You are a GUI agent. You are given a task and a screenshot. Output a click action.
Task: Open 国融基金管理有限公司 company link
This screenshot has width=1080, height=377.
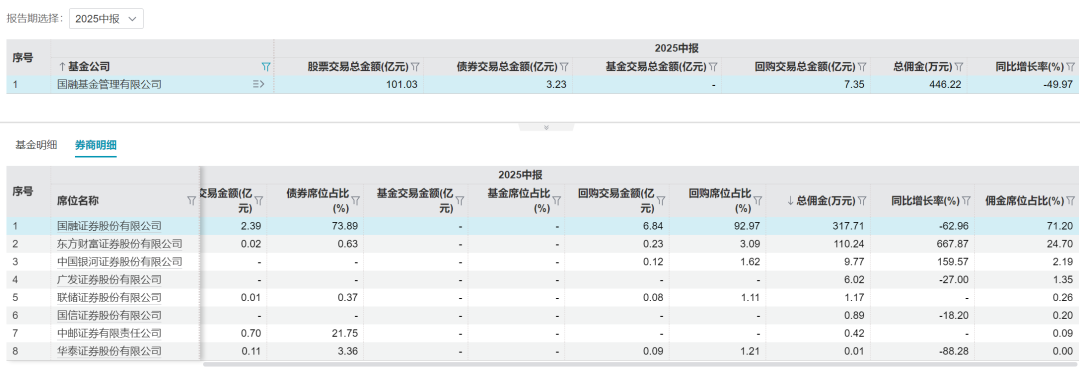tap(110, 85)
